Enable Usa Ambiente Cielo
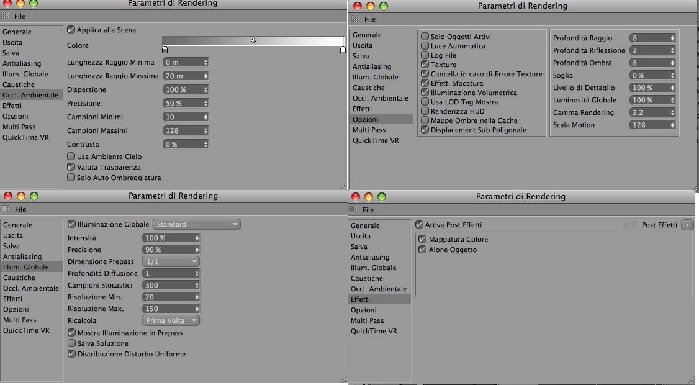 71,156
